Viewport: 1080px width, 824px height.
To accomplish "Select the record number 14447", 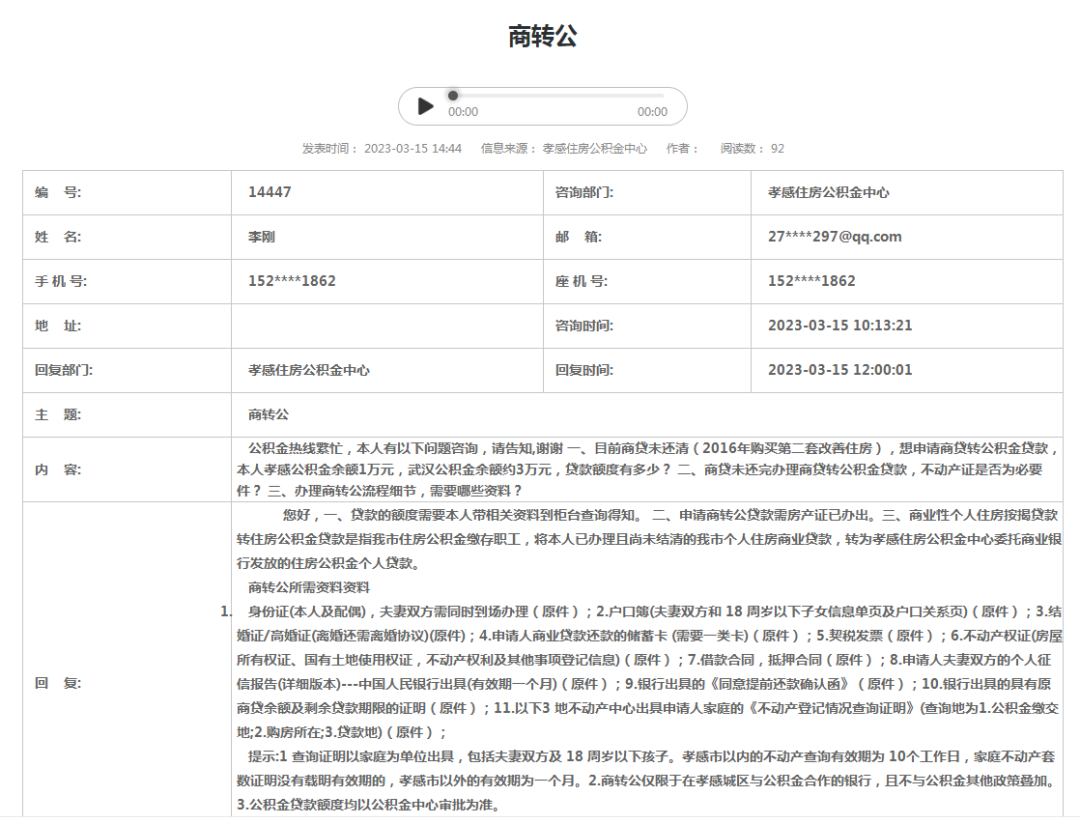I will (269, 192).
